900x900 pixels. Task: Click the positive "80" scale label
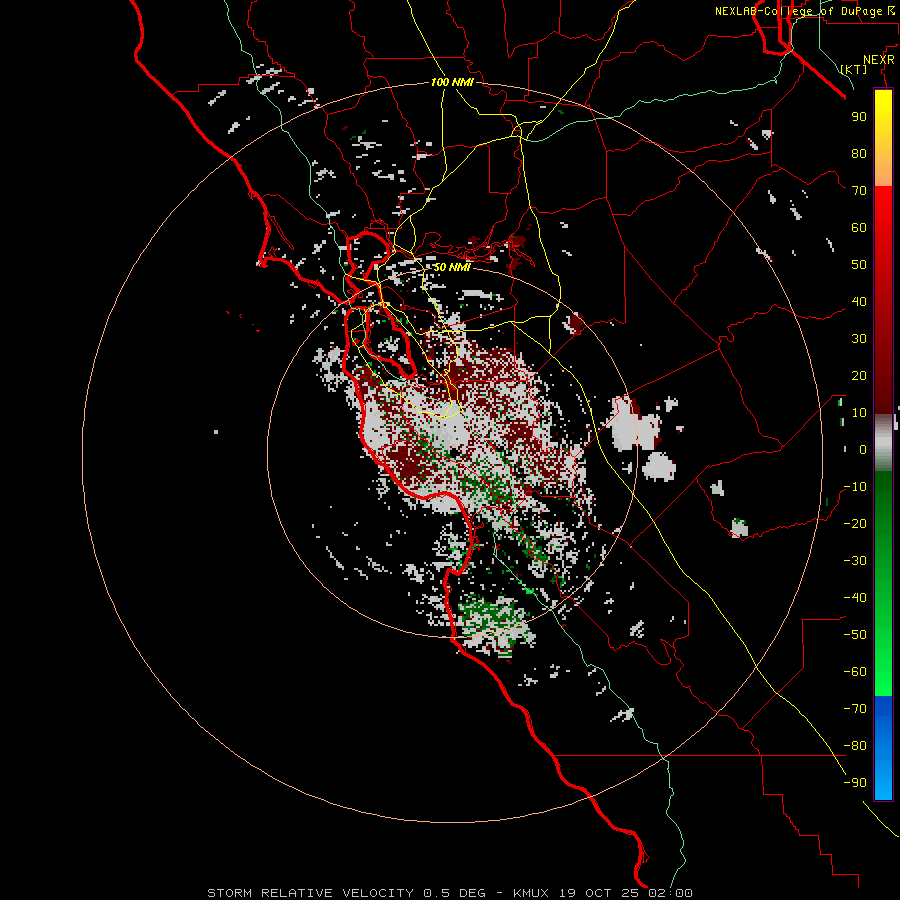click(x=859, y=153)
